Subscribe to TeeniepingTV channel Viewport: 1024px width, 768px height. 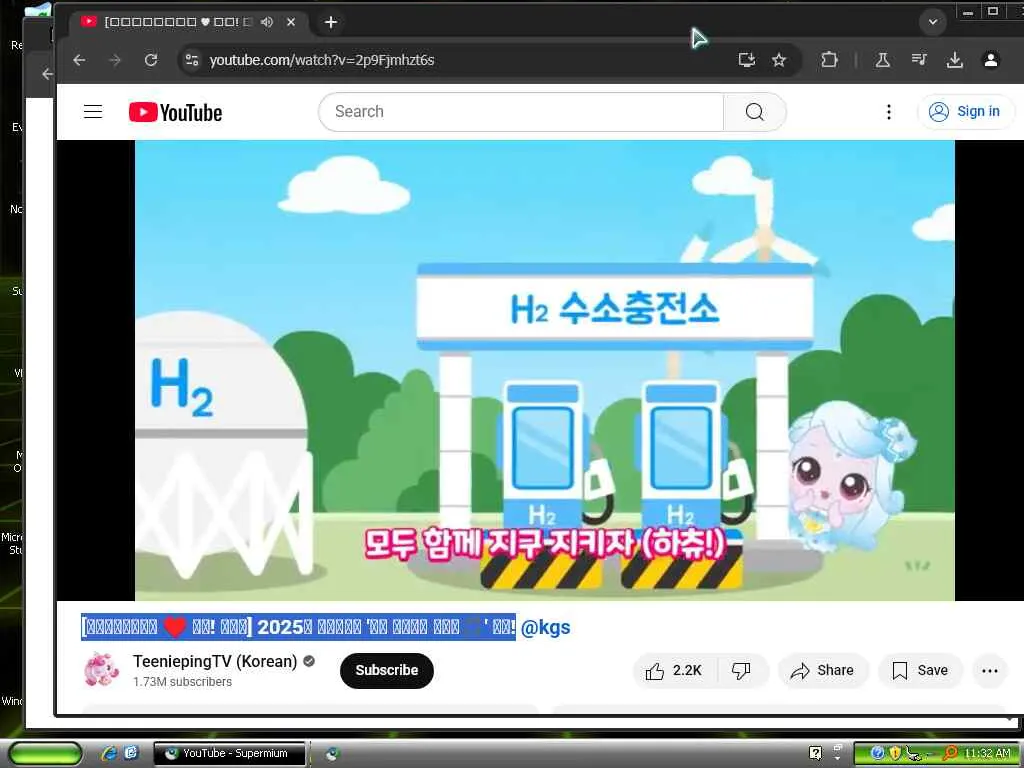coord(387,670)
